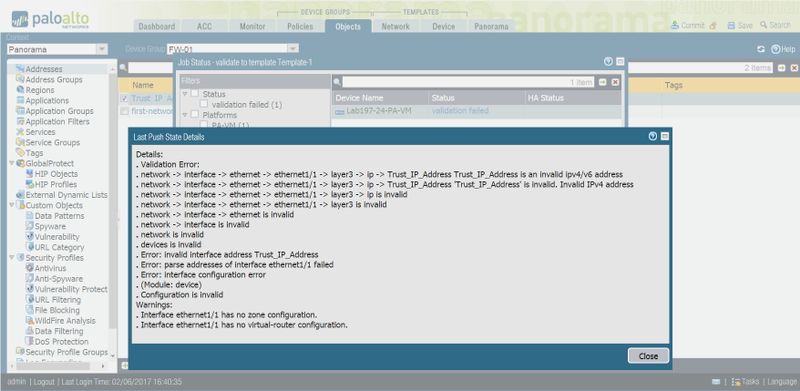The height and width of the screenshot is (391, 800).
Task: Click the validation failed status link
Action: (460, 111)
